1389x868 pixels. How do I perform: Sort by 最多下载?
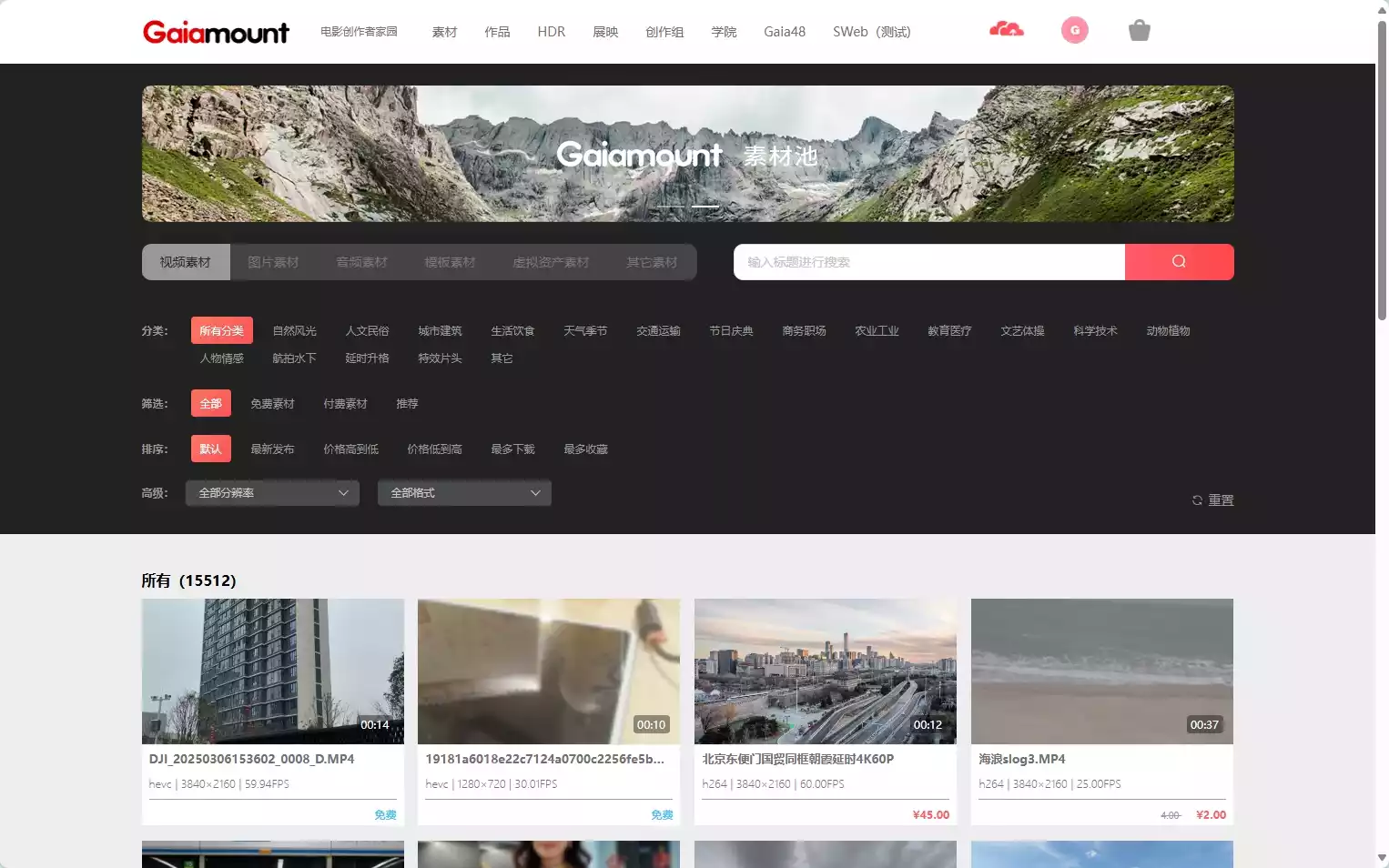point(513,449)
